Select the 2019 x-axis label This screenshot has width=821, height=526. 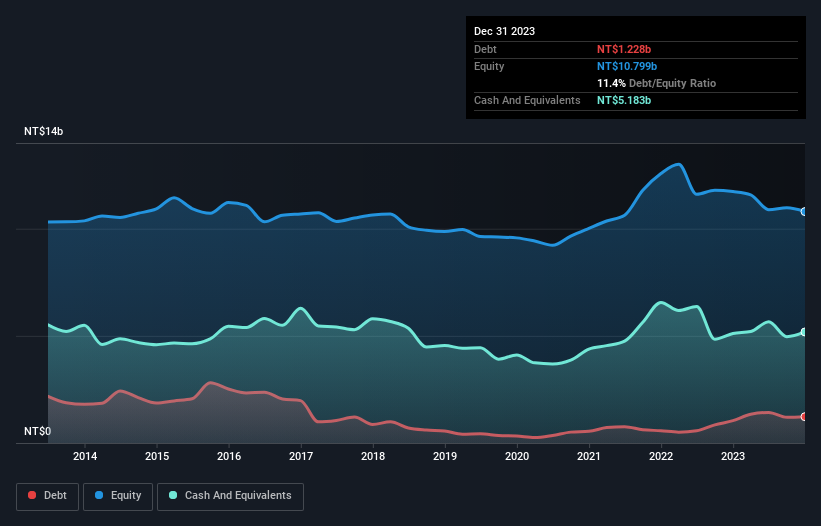pos(445,456)
